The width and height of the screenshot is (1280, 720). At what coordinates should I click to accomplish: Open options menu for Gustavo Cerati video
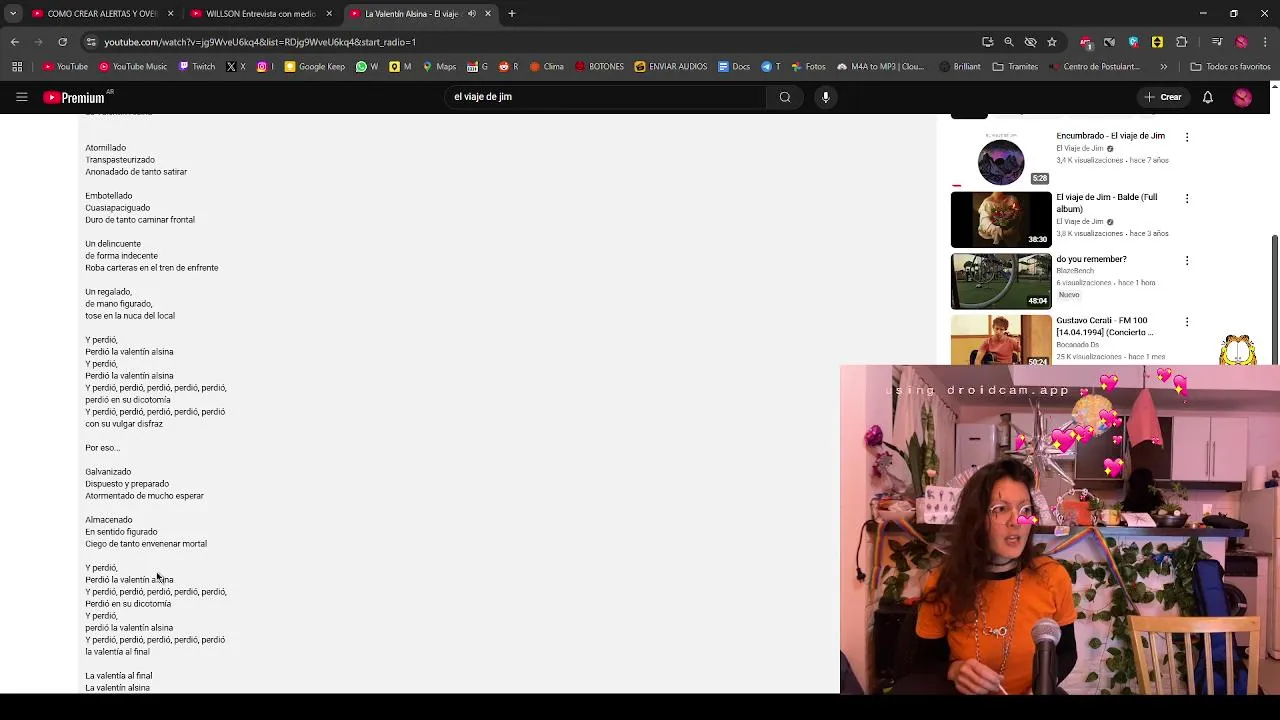(1187, 321)
